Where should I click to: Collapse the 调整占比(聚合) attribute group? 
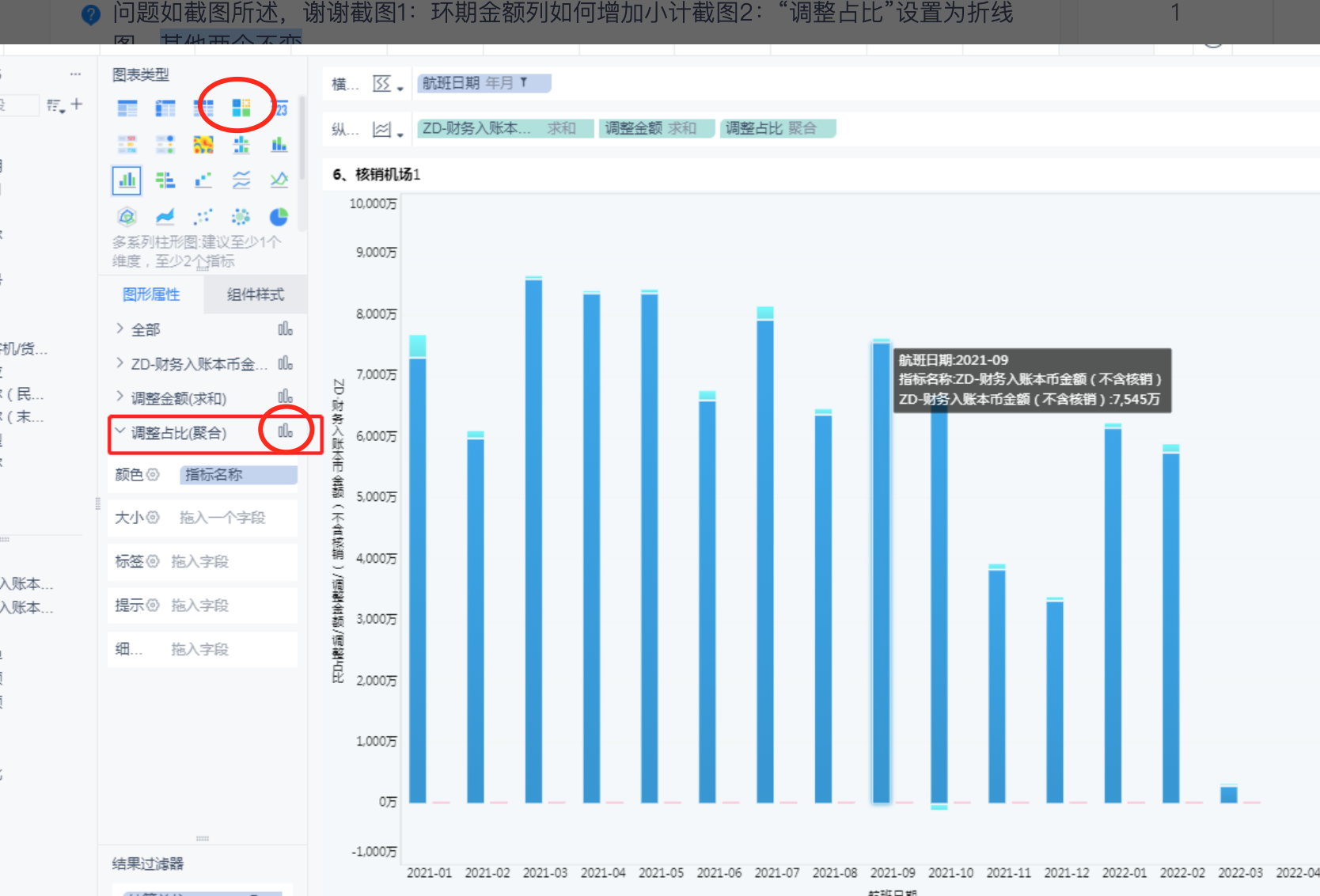tap(120, 431)
